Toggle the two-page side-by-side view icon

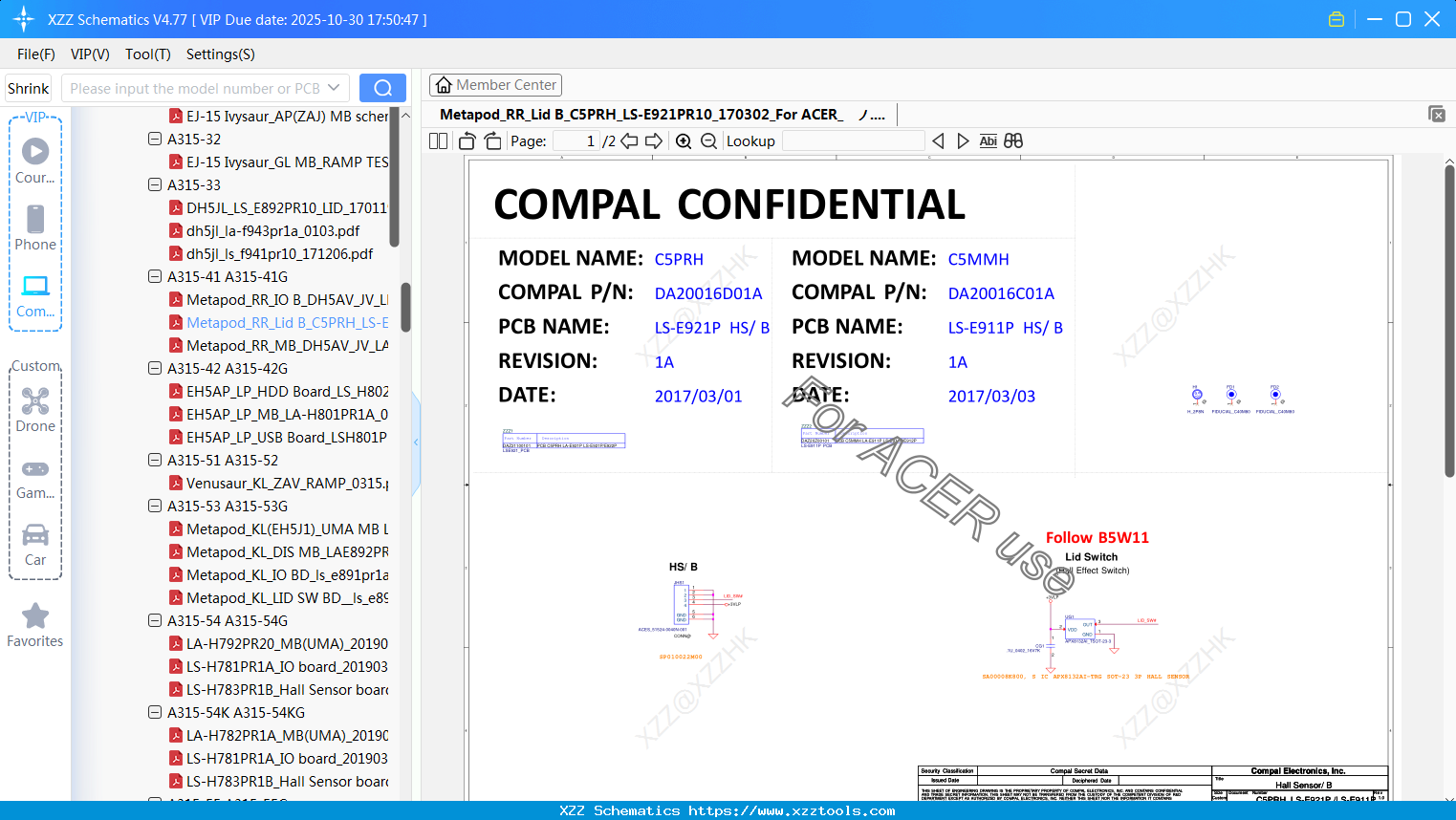click(439, 141)
